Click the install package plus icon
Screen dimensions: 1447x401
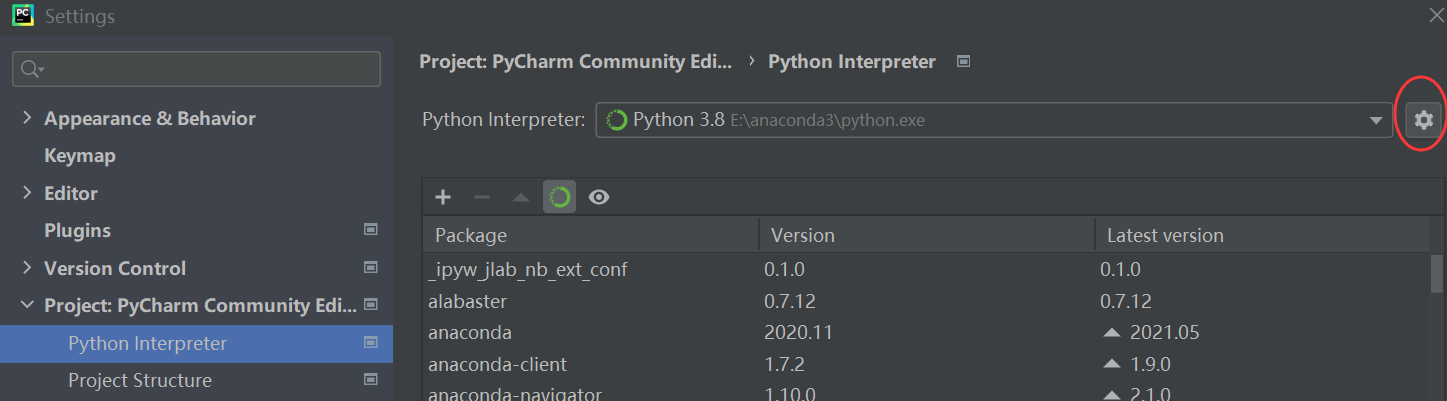(443, 197)
